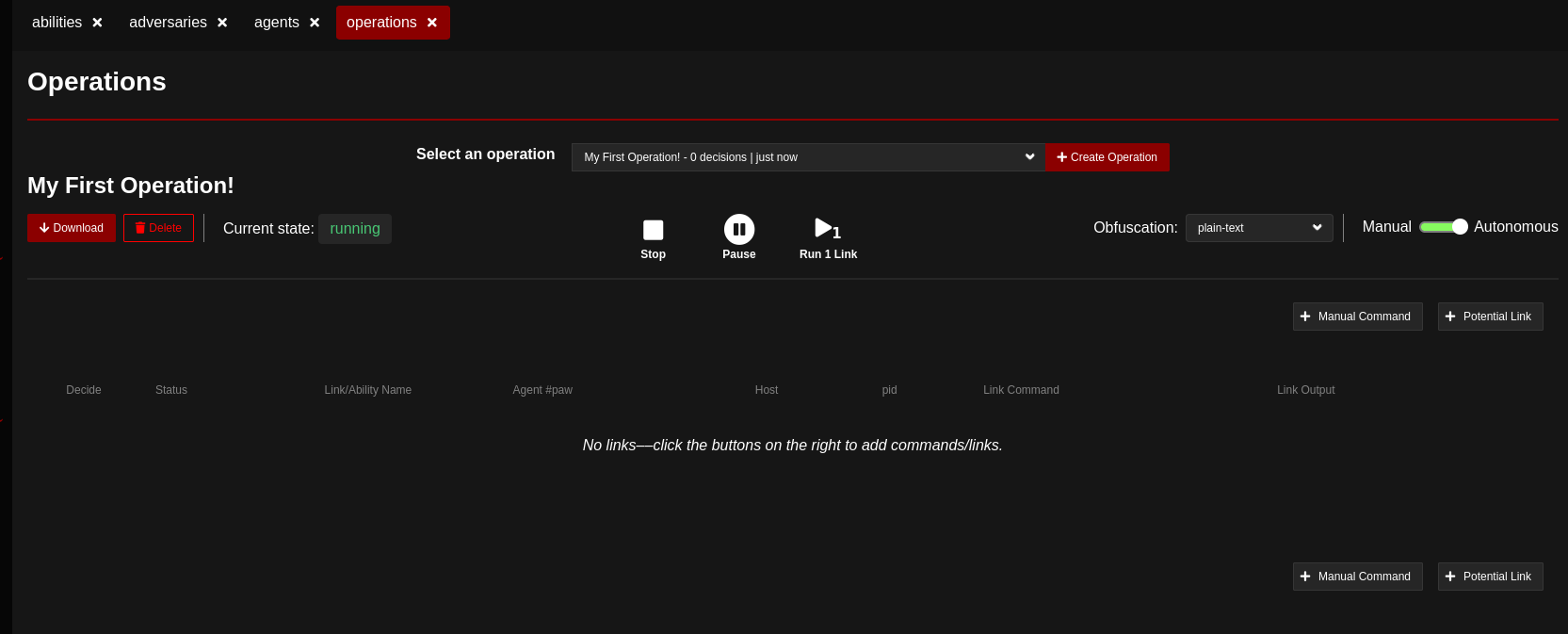Switch to the agents tab
This screenshot has height=634, width=1568.
click(x=276, y=23)
